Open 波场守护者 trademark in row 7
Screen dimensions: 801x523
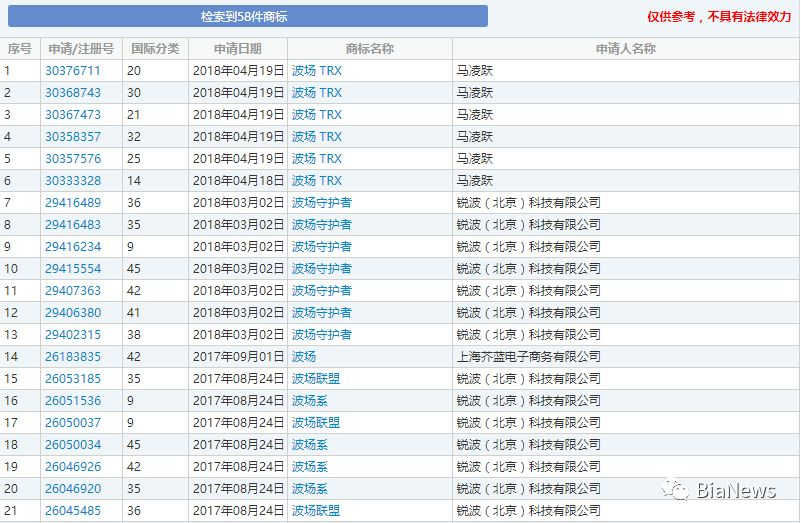[x=321, y=202]
